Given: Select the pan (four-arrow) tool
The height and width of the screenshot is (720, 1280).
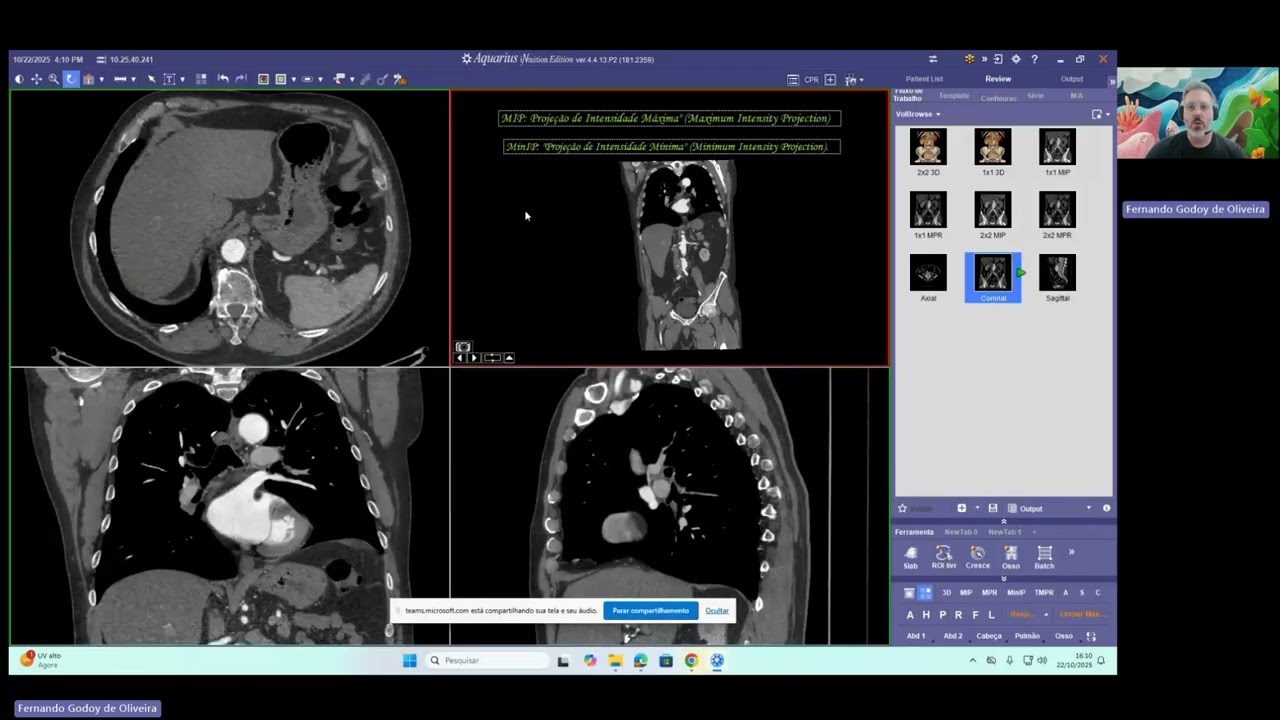Looking at the screenshot, I should (37, 79).
